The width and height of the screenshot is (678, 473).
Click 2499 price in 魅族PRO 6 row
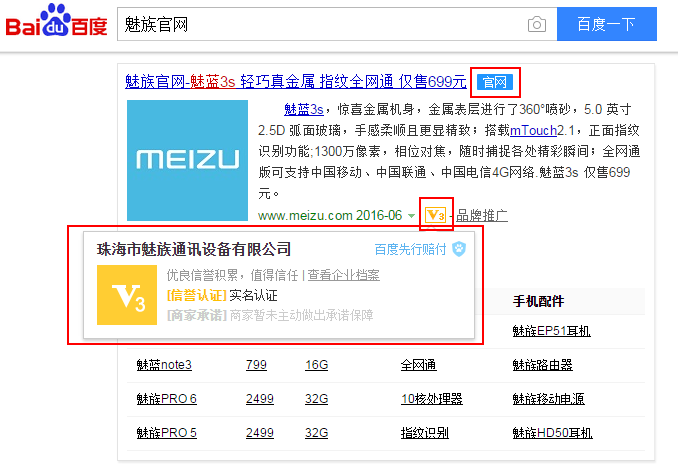tap(259, 399)
